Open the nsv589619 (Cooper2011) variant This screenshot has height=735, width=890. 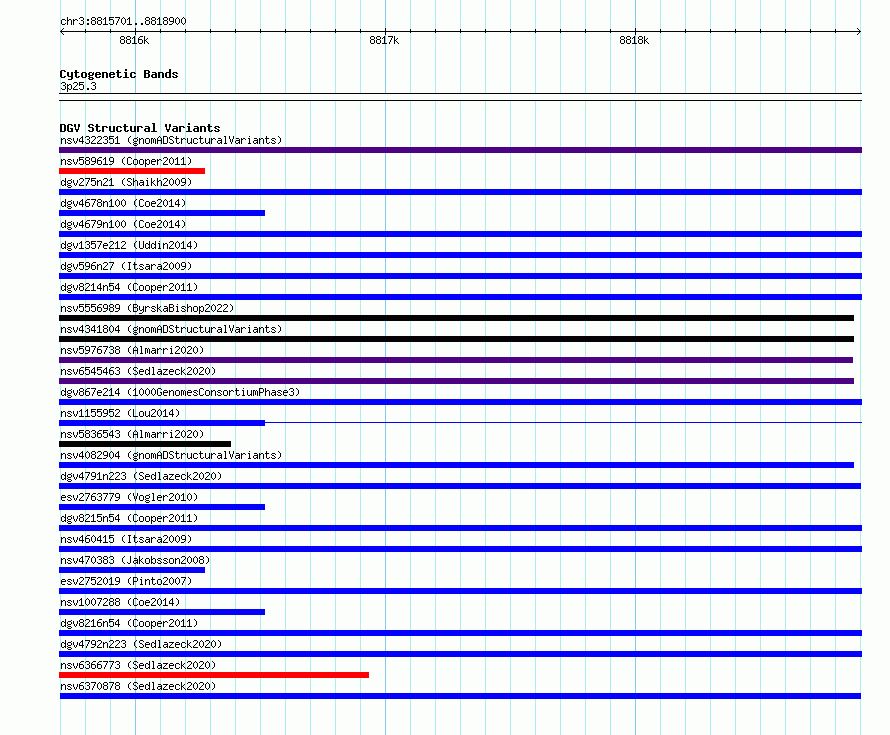point(126,161)
